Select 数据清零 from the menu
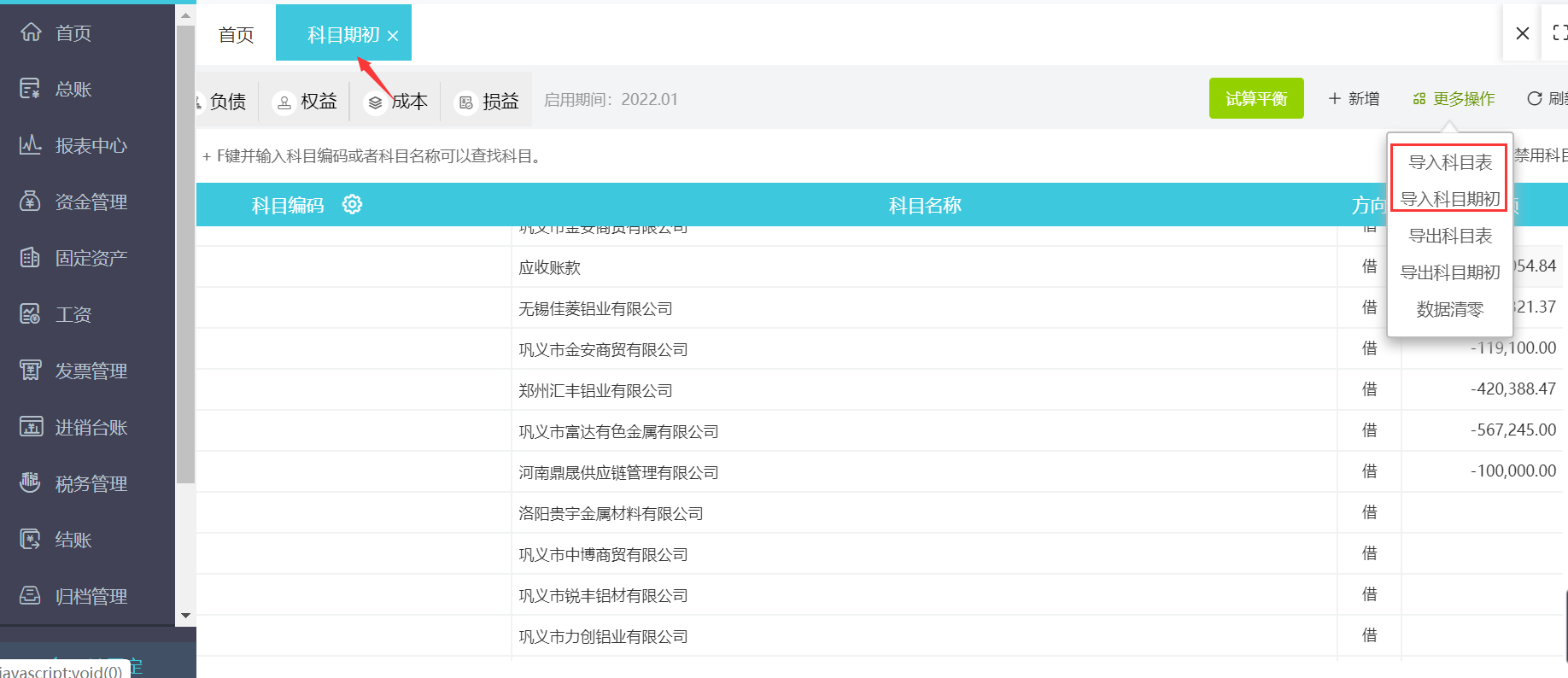Screen dimensions: 1568x678 pos(1449,309)
